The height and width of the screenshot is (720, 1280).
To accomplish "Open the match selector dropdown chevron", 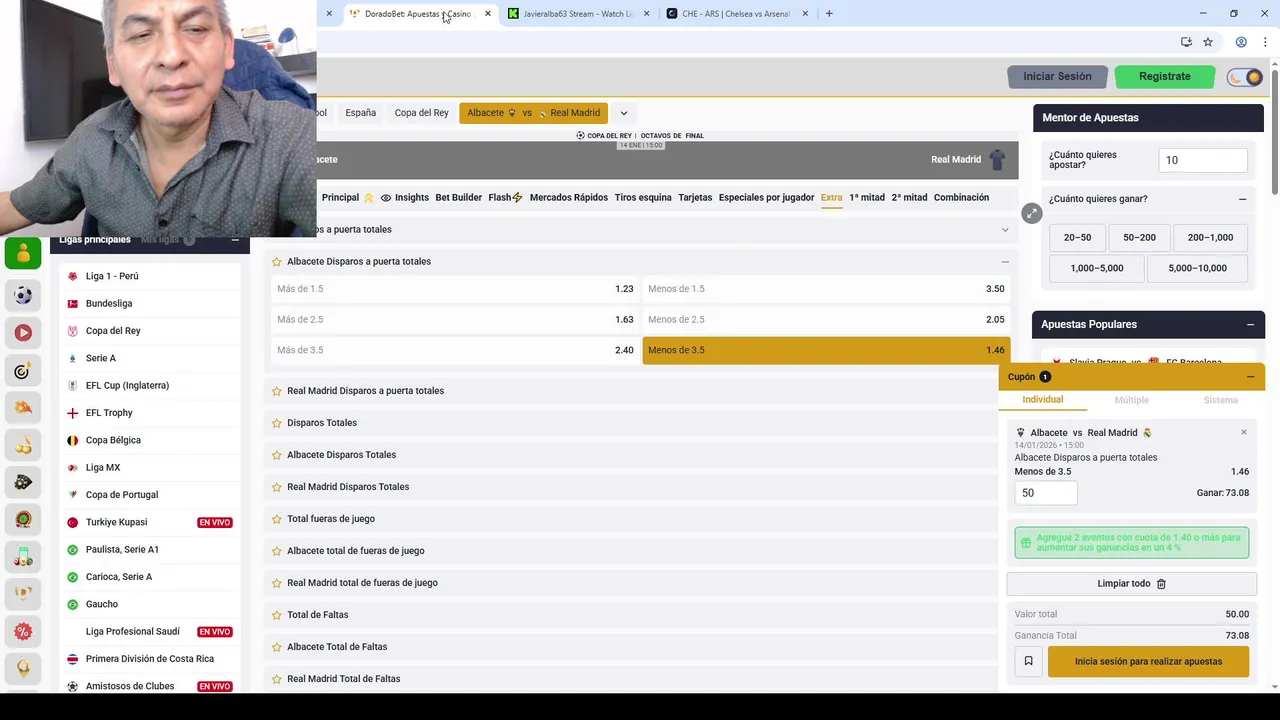I will pos(624,113).
